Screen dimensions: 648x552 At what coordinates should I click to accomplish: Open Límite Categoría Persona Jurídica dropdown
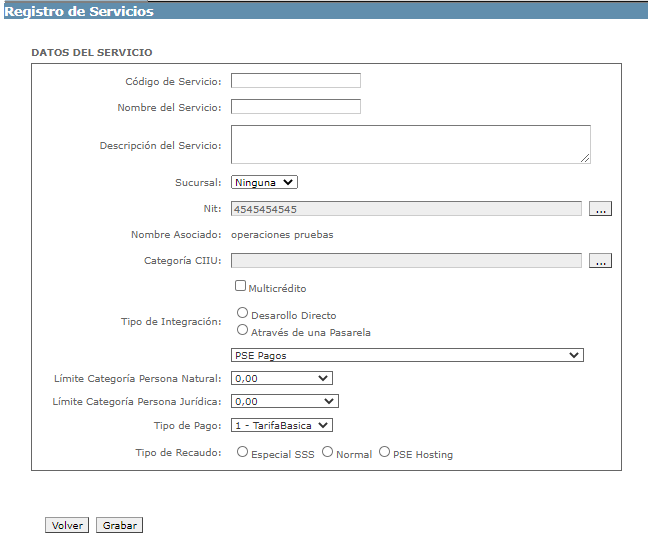285,401
